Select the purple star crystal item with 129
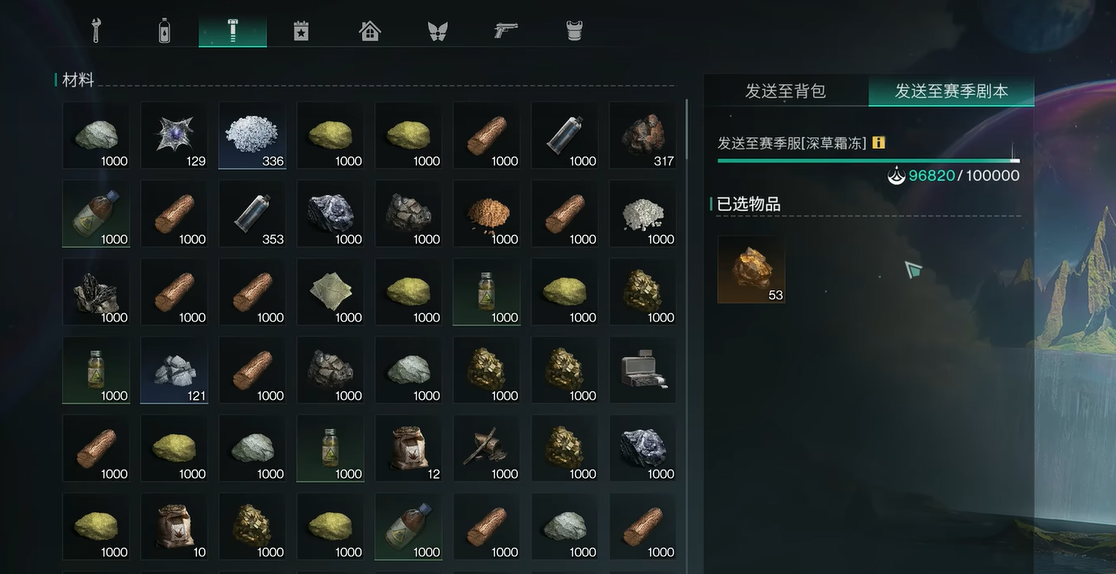This screenshot has width=1116, height=574. click(174, 135)
